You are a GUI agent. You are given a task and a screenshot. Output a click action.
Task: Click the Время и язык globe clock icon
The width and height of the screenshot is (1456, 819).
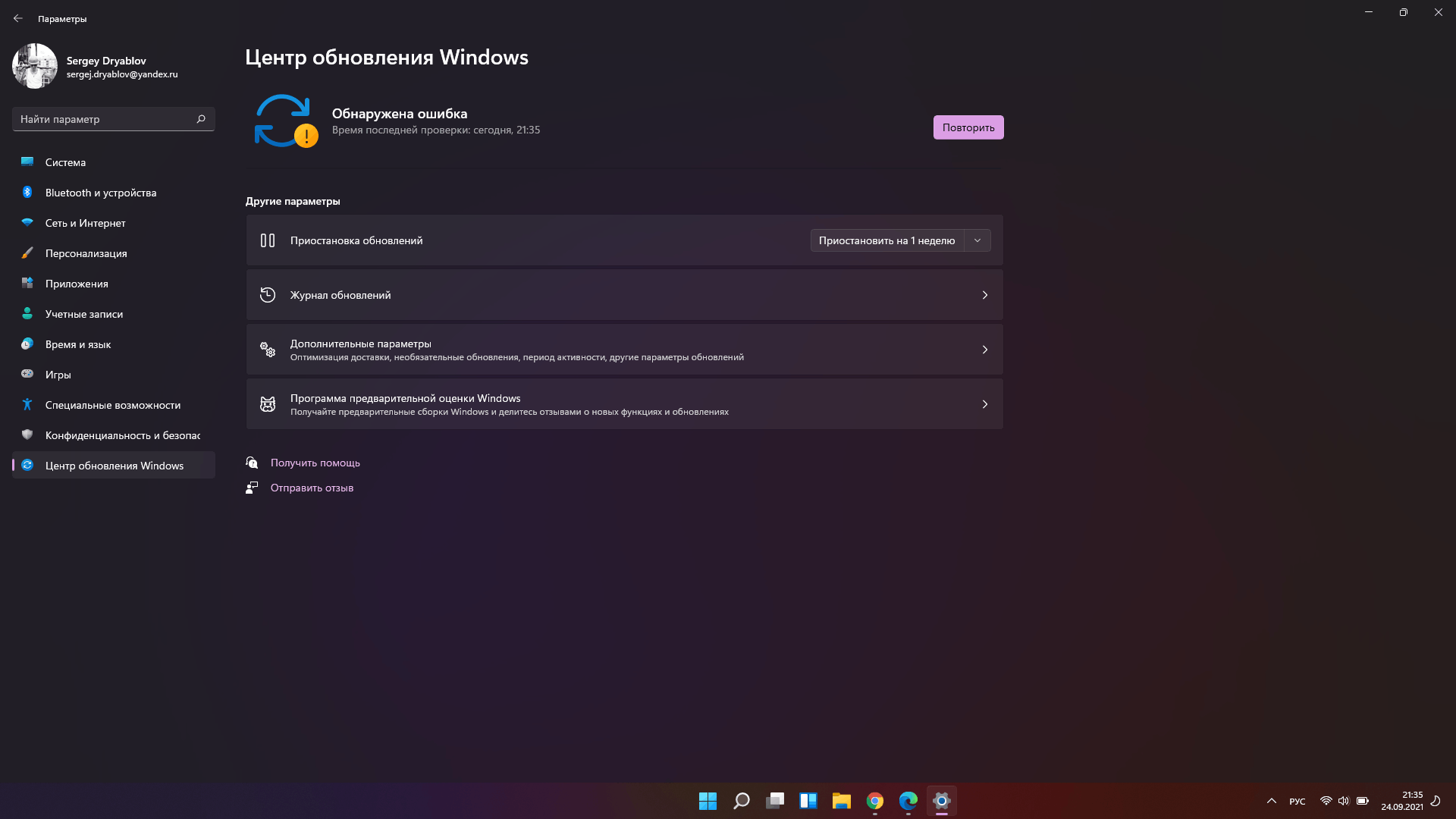pyautogui.click(x=27, y=344)
